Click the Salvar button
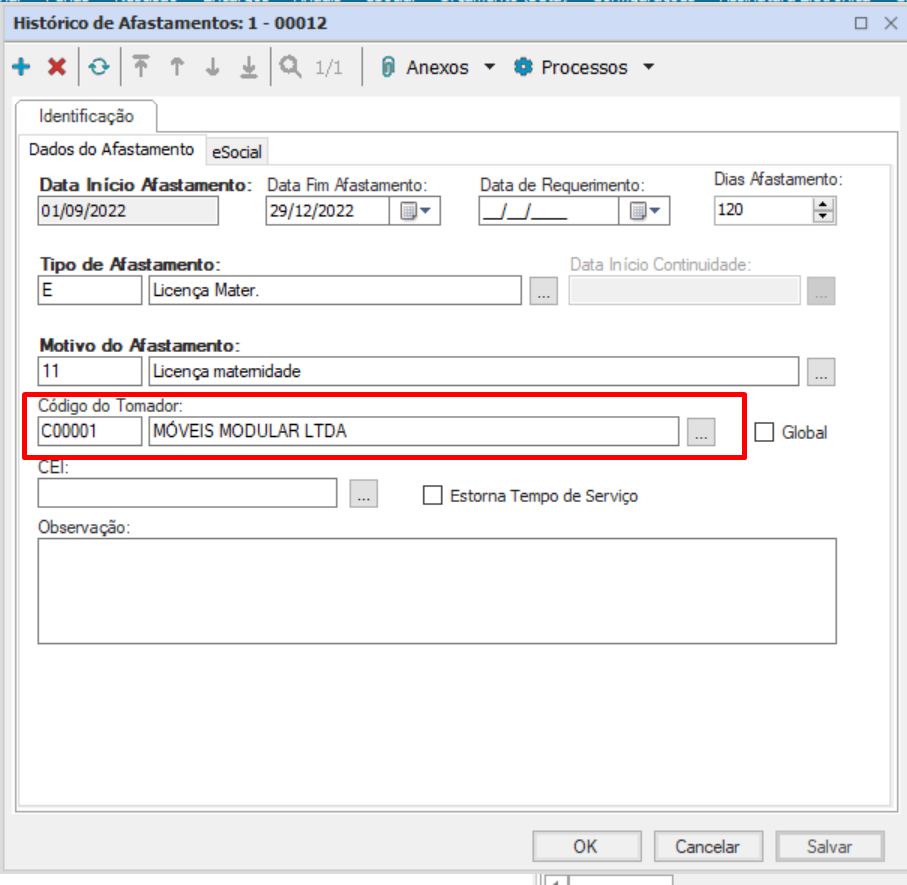Screen dimensions: 907x885 (x=829, y=847)
